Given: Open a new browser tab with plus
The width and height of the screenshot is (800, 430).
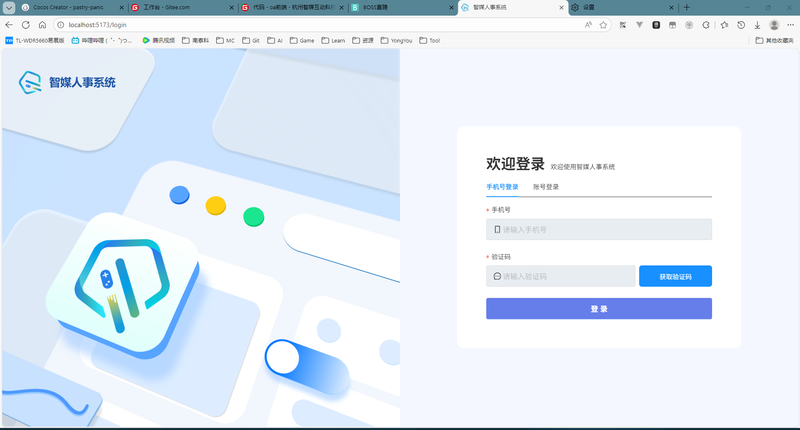Looking at the screenshot, I should (x=686, y=7).
